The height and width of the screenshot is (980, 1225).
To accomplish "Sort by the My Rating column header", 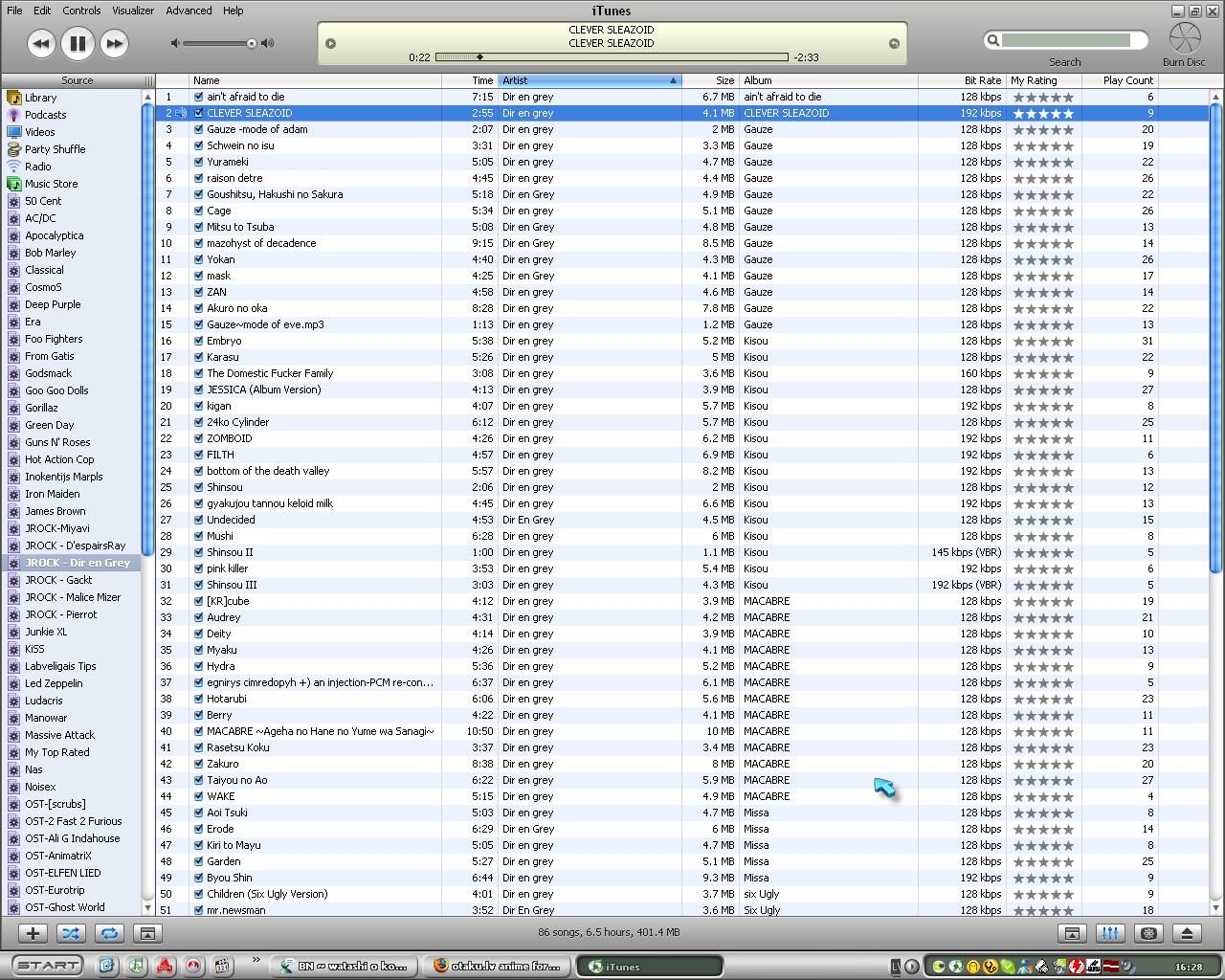I will point(1043,80).
